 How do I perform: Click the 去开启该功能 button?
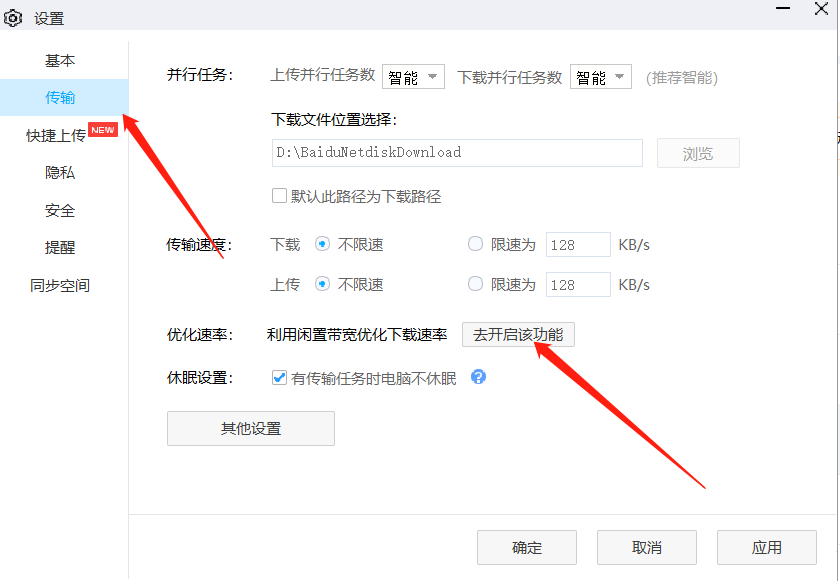point(518,335)
